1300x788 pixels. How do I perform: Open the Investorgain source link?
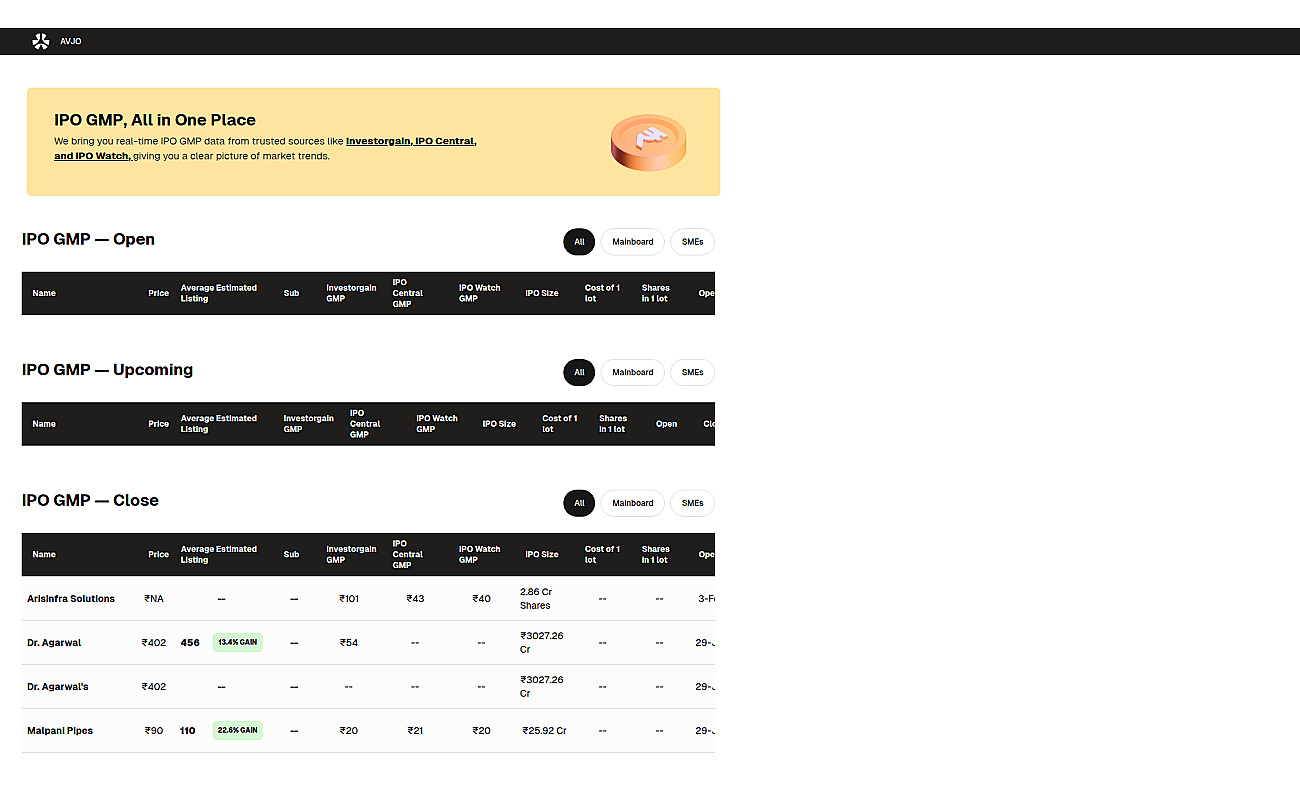pyautogui.click(x=378, y=141)
